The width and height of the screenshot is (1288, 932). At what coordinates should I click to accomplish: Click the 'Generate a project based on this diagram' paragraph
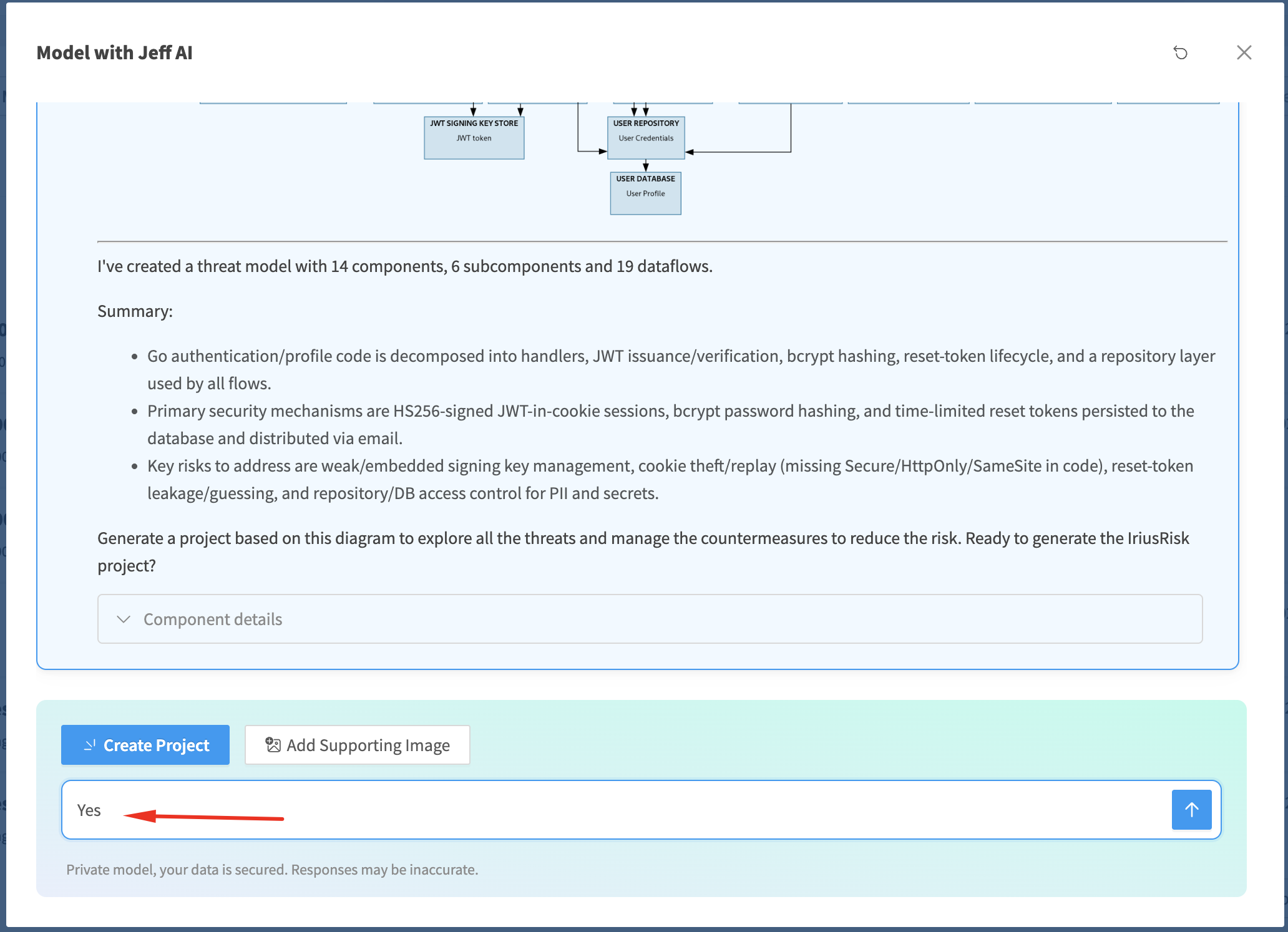(643, 551)
